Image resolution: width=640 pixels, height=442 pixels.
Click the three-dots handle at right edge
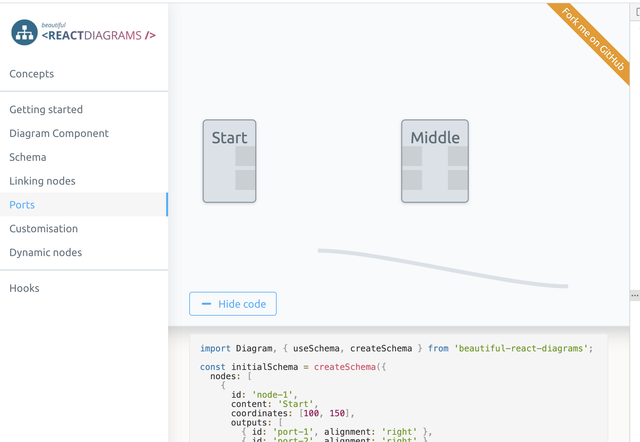[635, 295]
